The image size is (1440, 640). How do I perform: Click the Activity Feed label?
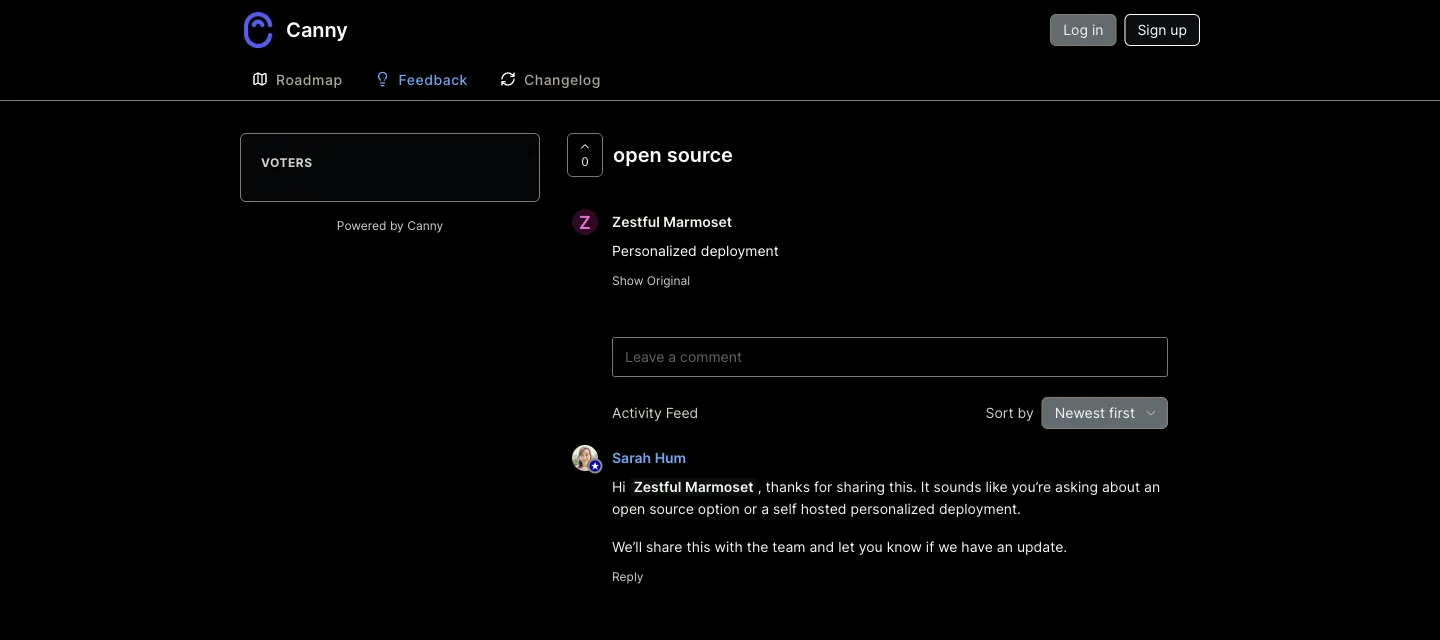tap(655, 413)
